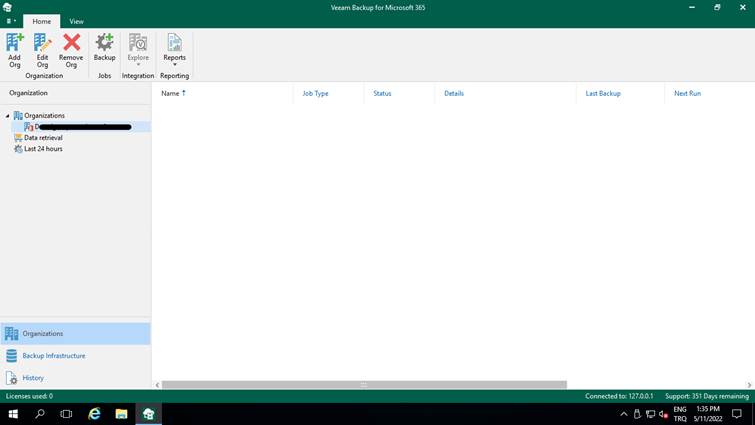Click Support days remaining status text
Screen dimensions: 755x425
(x=707, y=396)
